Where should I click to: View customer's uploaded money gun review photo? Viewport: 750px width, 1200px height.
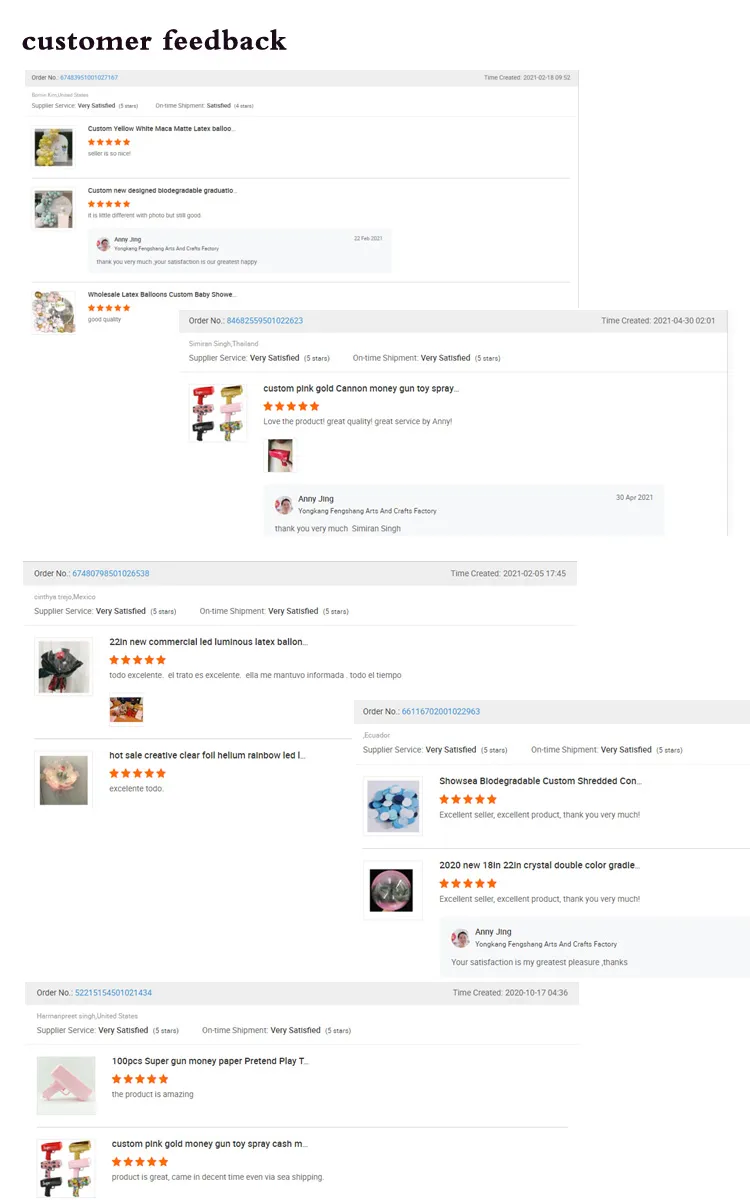[279, 456]
